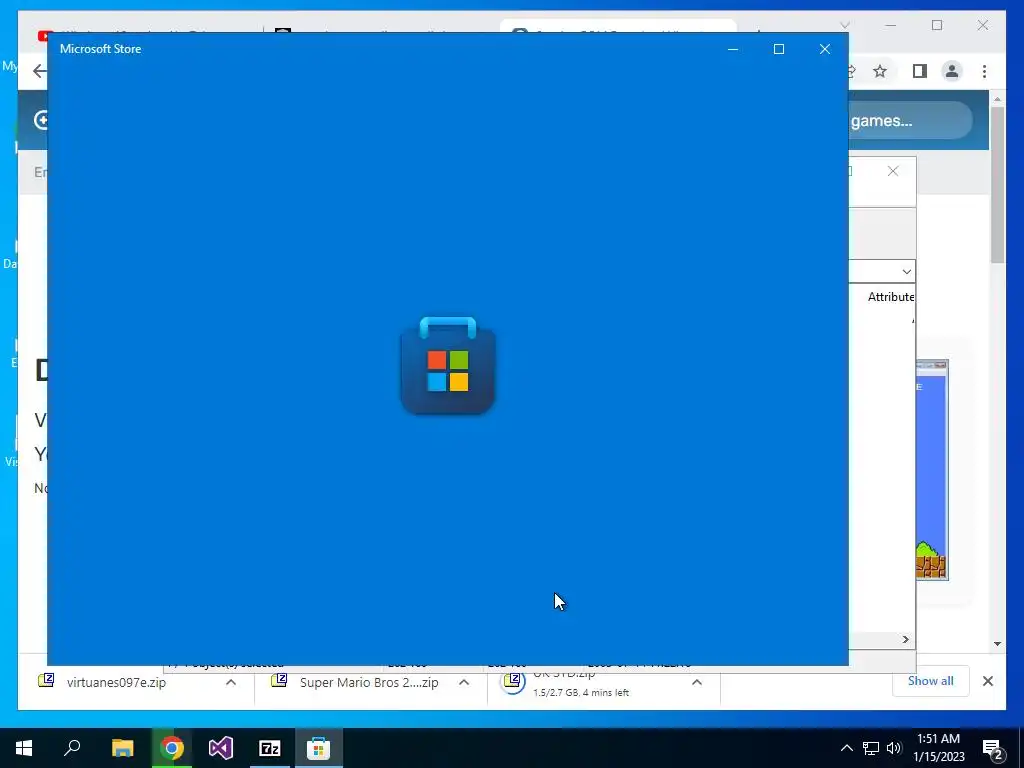This screenshot has width=1024, height=768.
Task: Expand options for Super Mario Bros 2 download
Action: (464, 682)
